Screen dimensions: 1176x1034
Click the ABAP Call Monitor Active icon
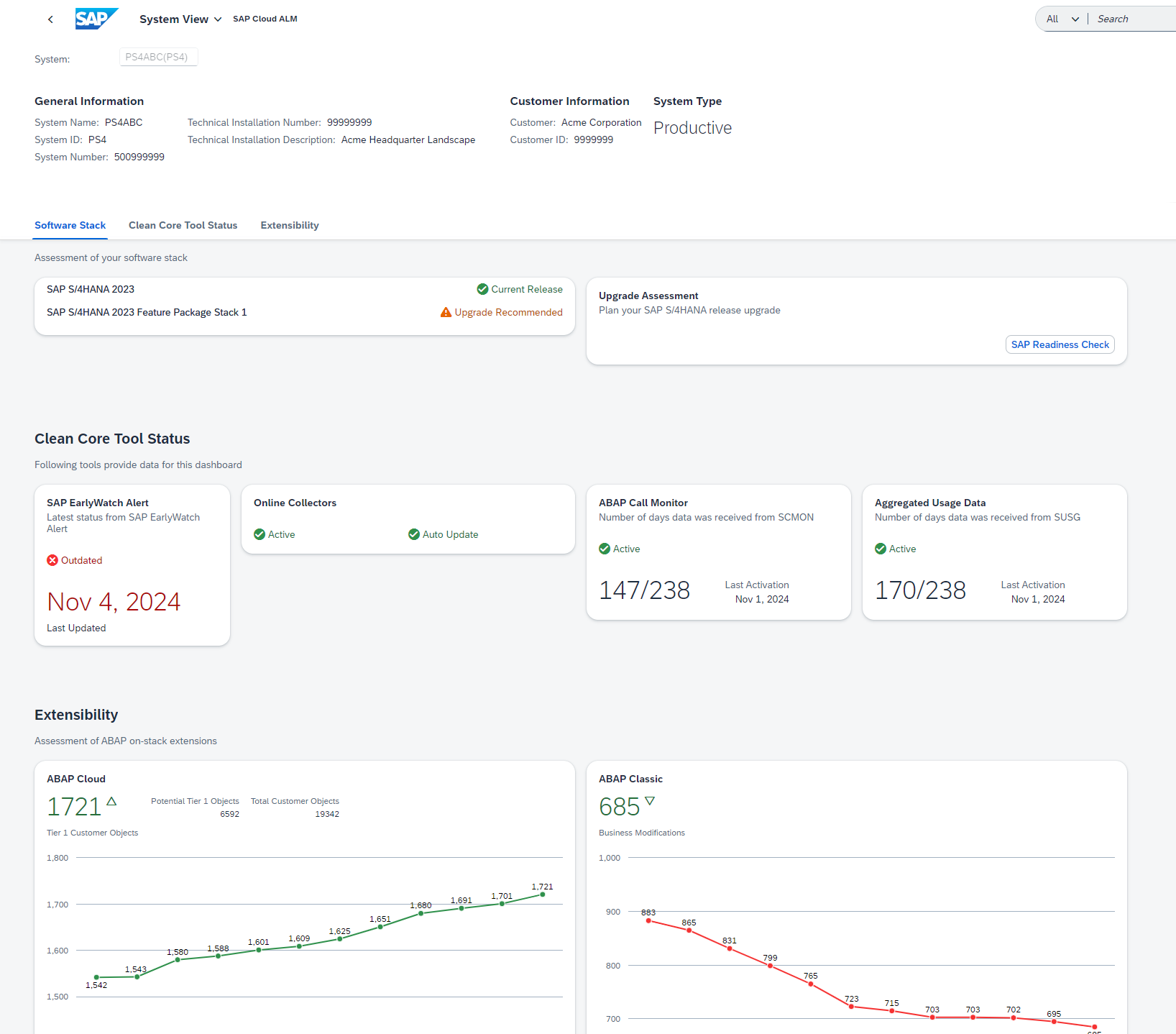pos(605,549)
